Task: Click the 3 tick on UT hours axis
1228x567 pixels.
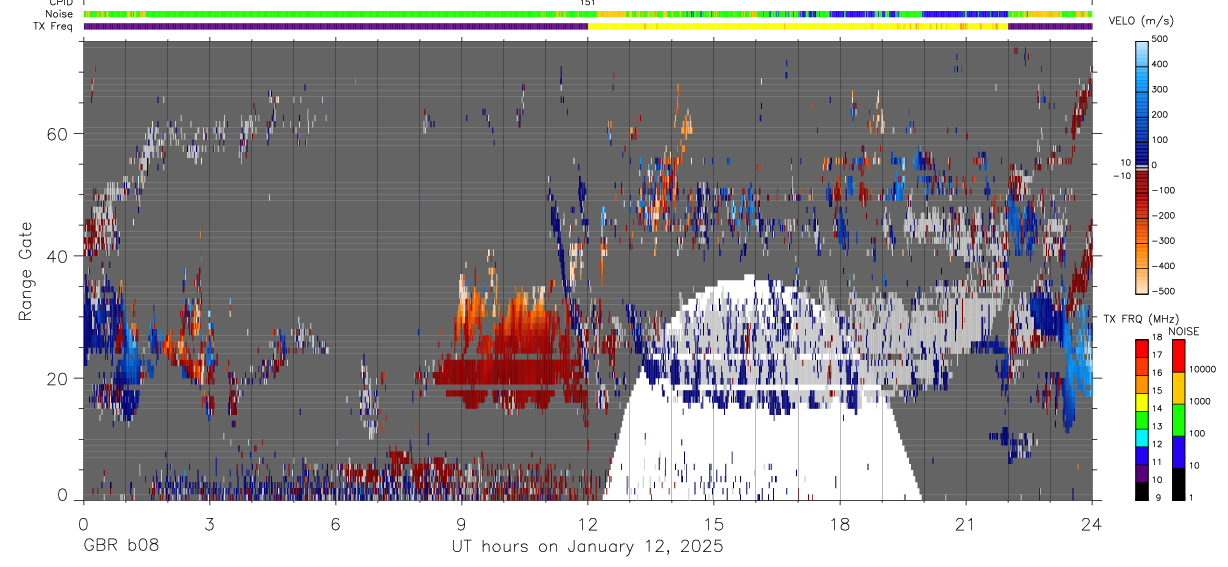Action: pyautogui.click(x=209, y=524)
